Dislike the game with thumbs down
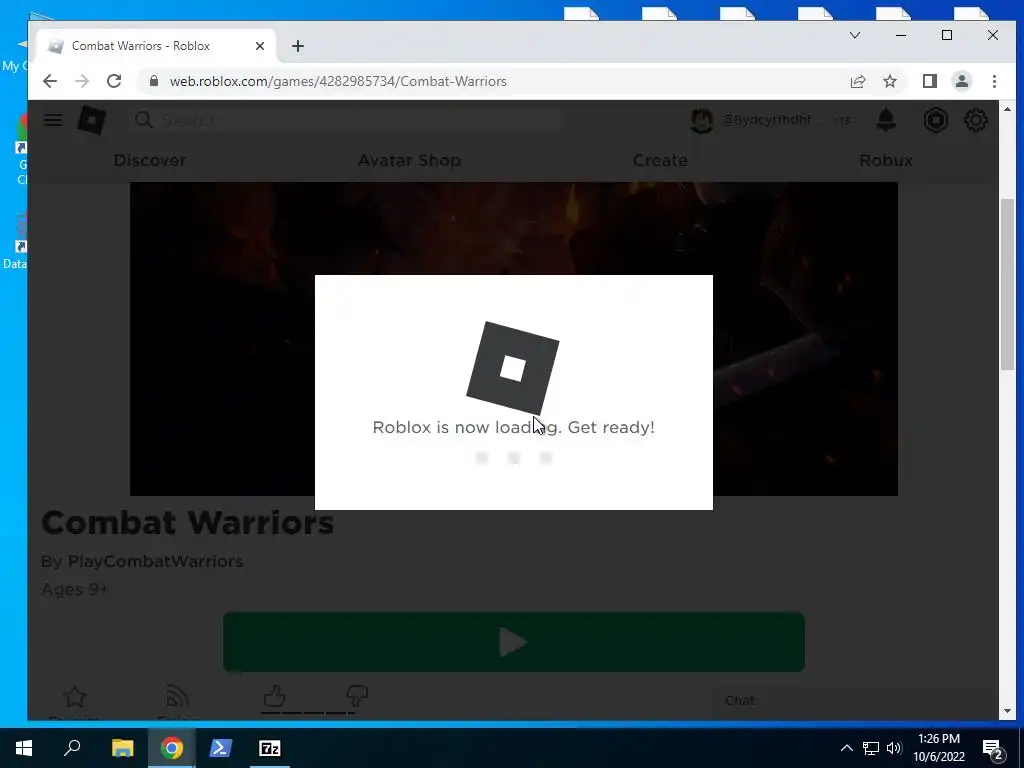 (357, 696)
